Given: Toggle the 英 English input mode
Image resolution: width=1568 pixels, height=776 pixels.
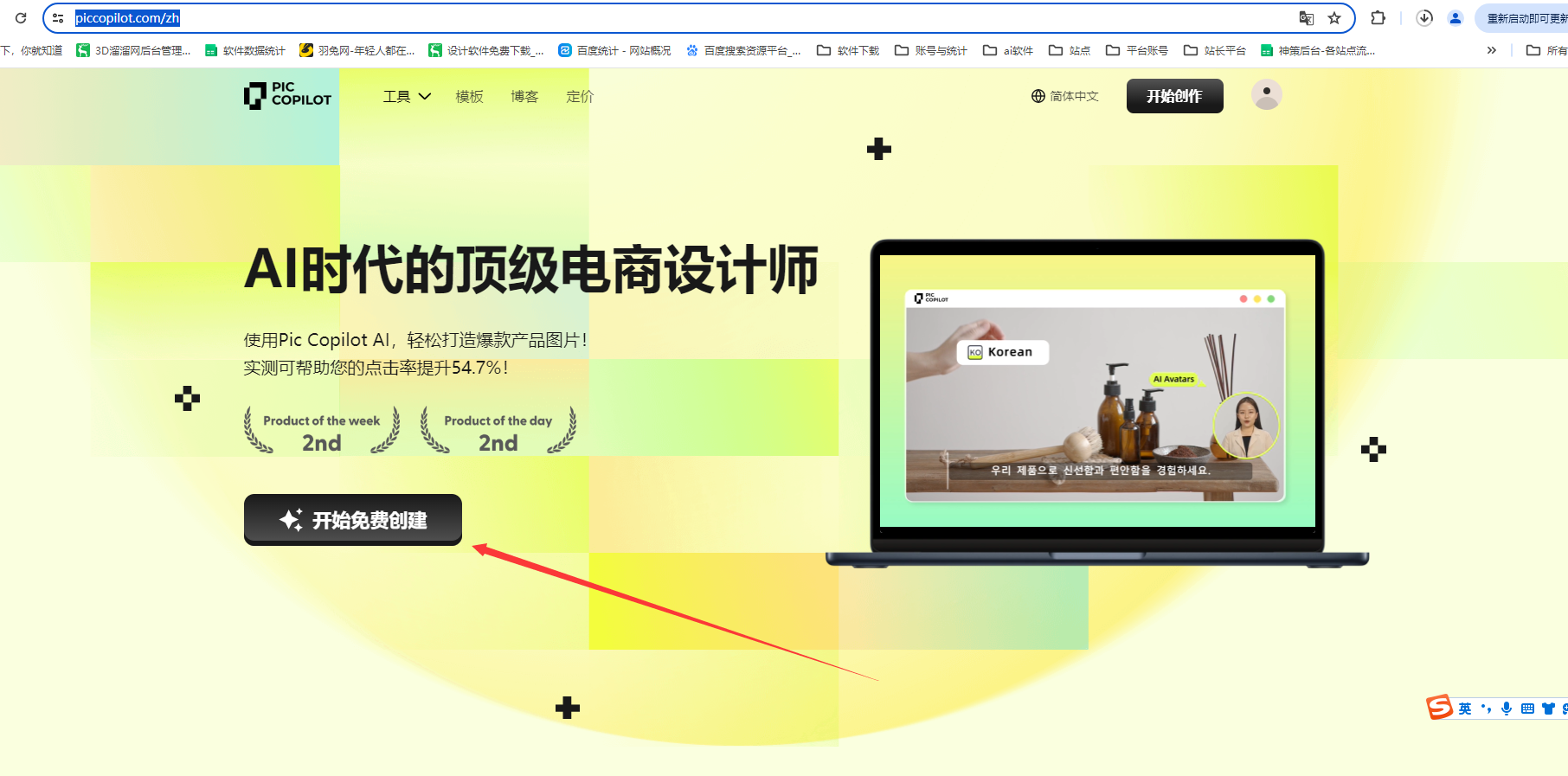Looking at the screenshot, I should point(1465,709).
